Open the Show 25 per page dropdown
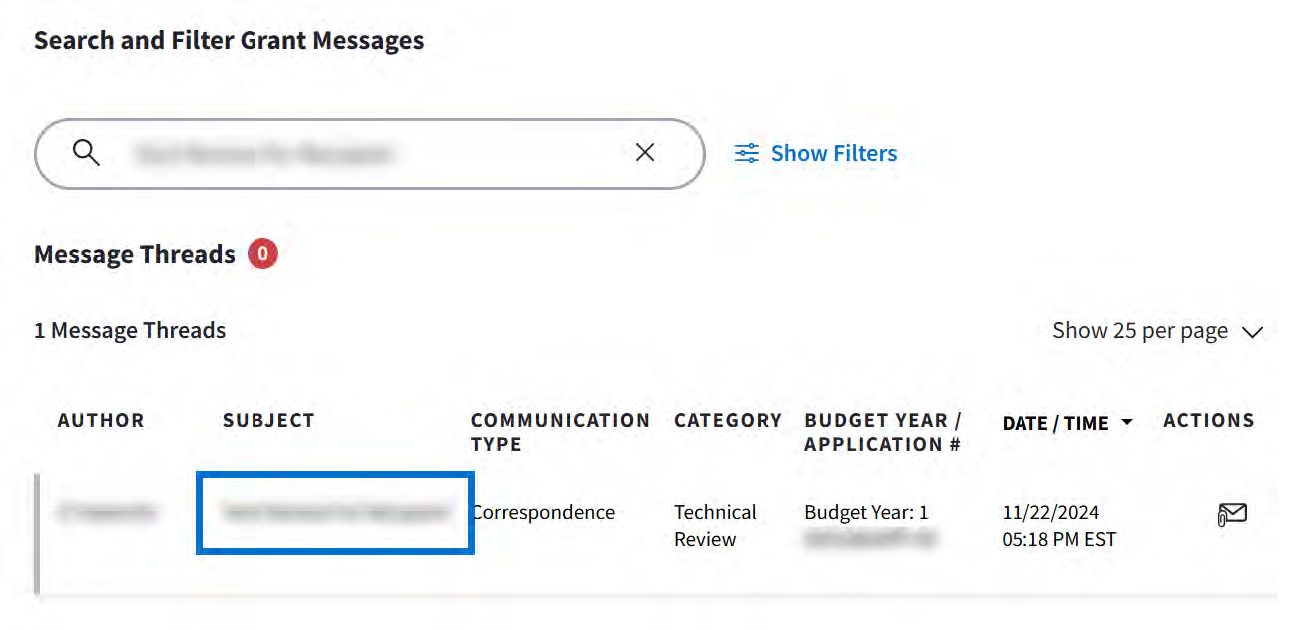 tap(1140, 331)
